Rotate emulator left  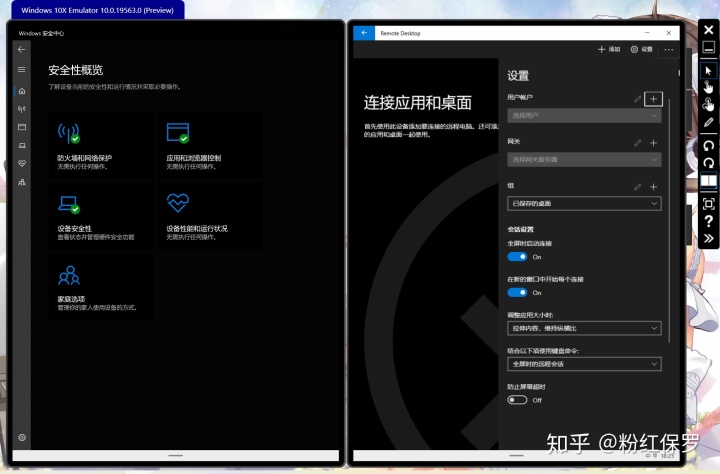click(709, 146)
